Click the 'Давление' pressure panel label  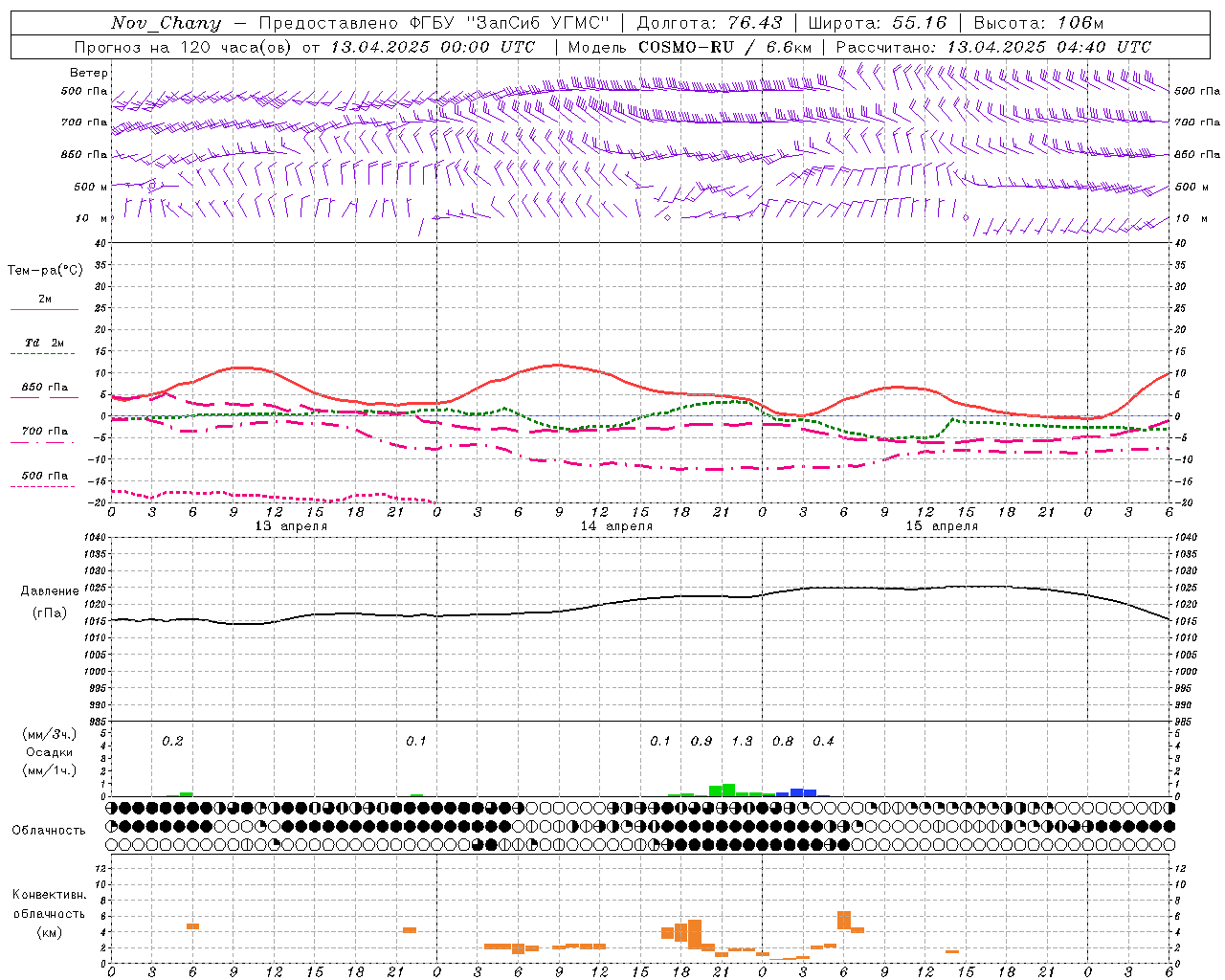pyautogui.click(x=51, y=591)
